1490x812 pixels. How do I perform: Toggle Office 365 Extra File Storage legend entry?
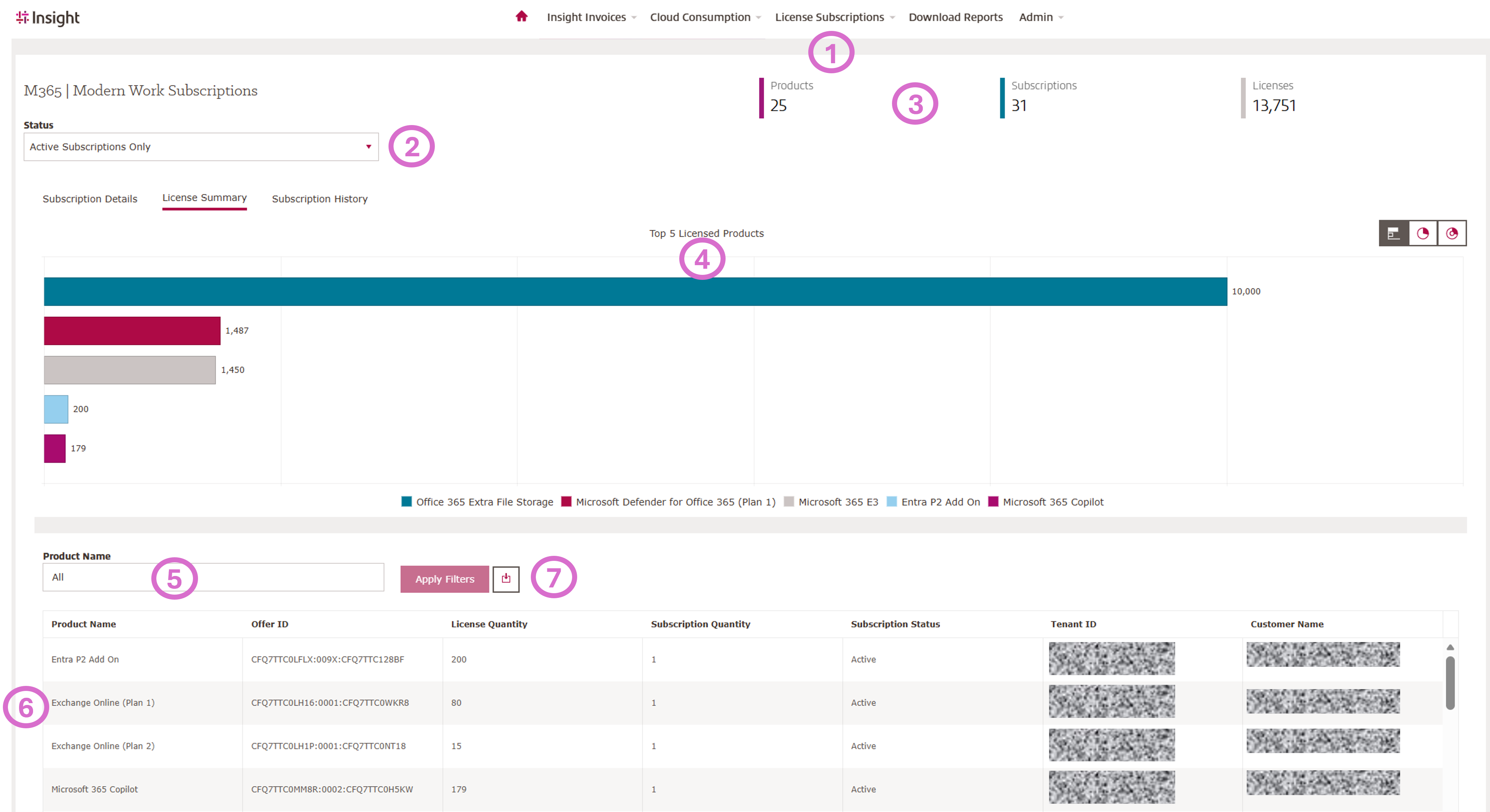pyautogui.click(x=477, y=502)
